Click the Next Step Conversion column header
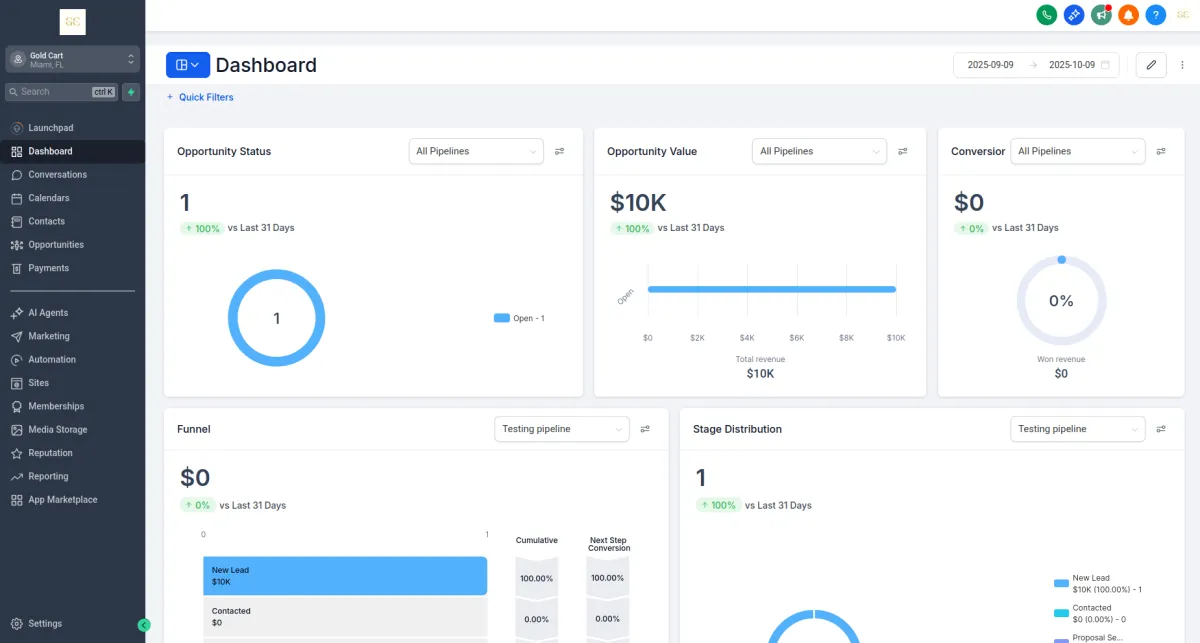 (x=609, y=544)
